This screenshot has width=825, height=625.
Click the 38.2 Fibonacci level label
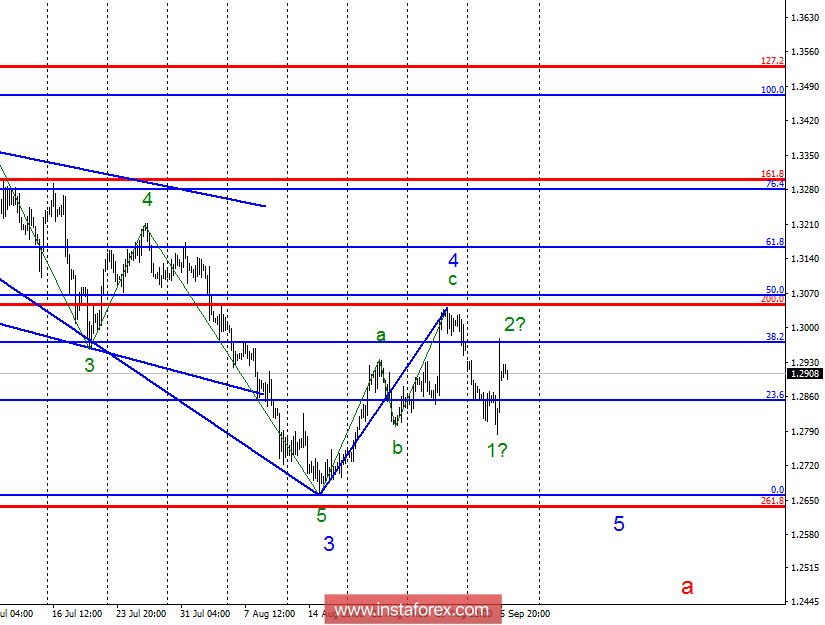coord(774,337)
